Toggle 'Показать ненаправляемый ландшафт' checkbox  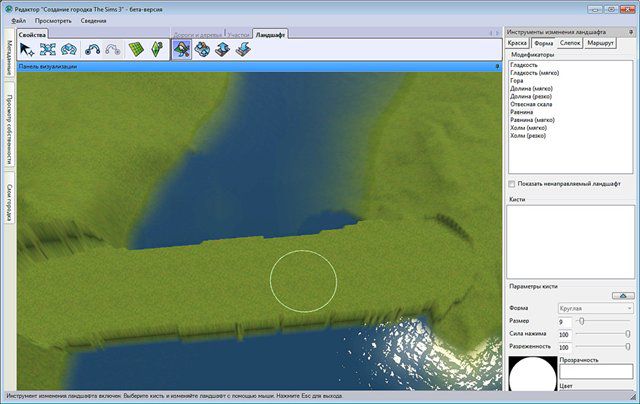click(513, 185)
